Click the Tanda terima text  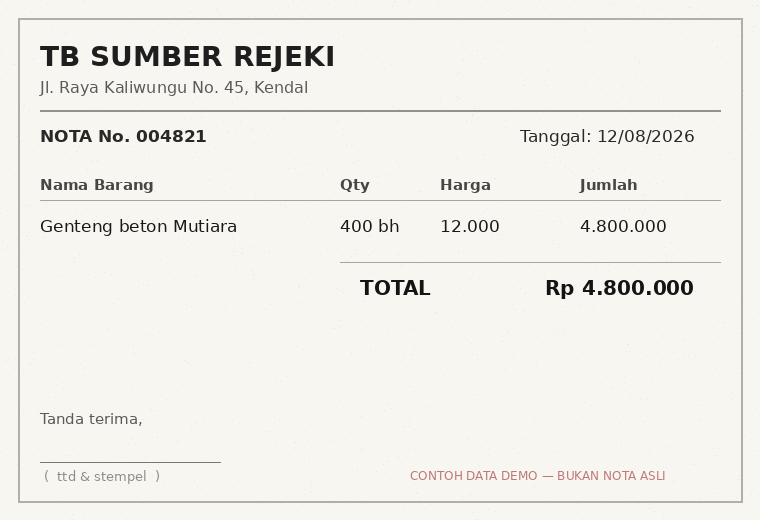coord(91,419)
